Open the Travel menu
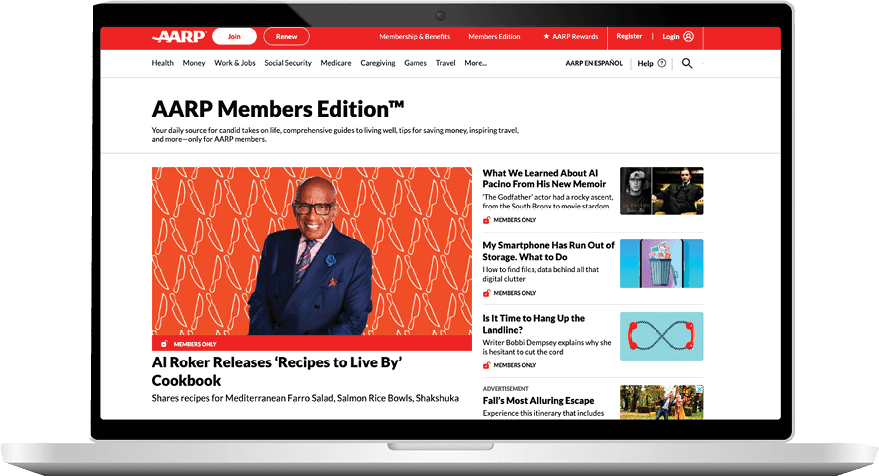879x476 pixels. click(x=446, y=63)
